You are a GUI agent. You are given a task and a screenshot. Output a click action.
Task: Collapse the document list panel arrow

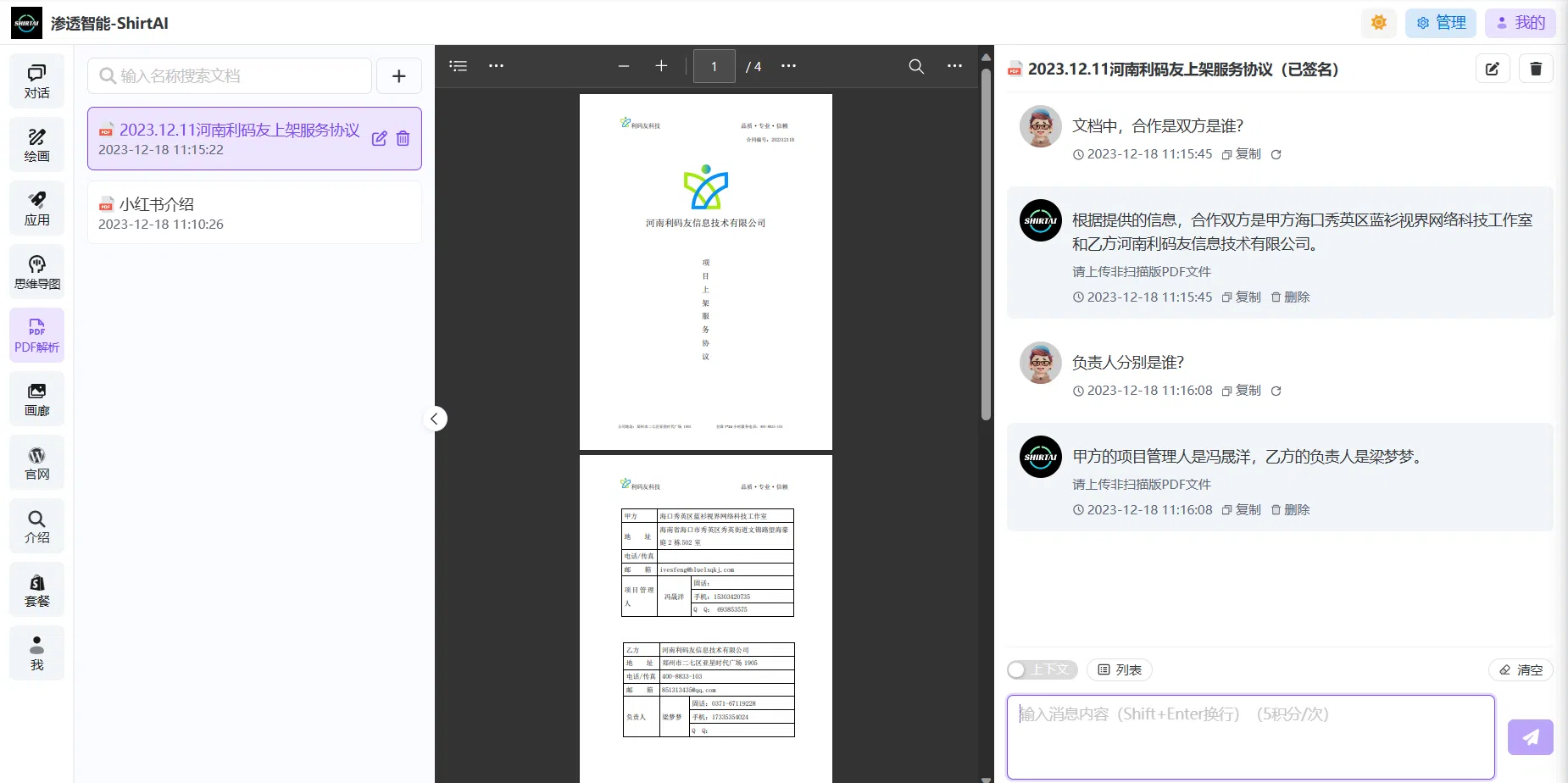(x=435, y=419)
